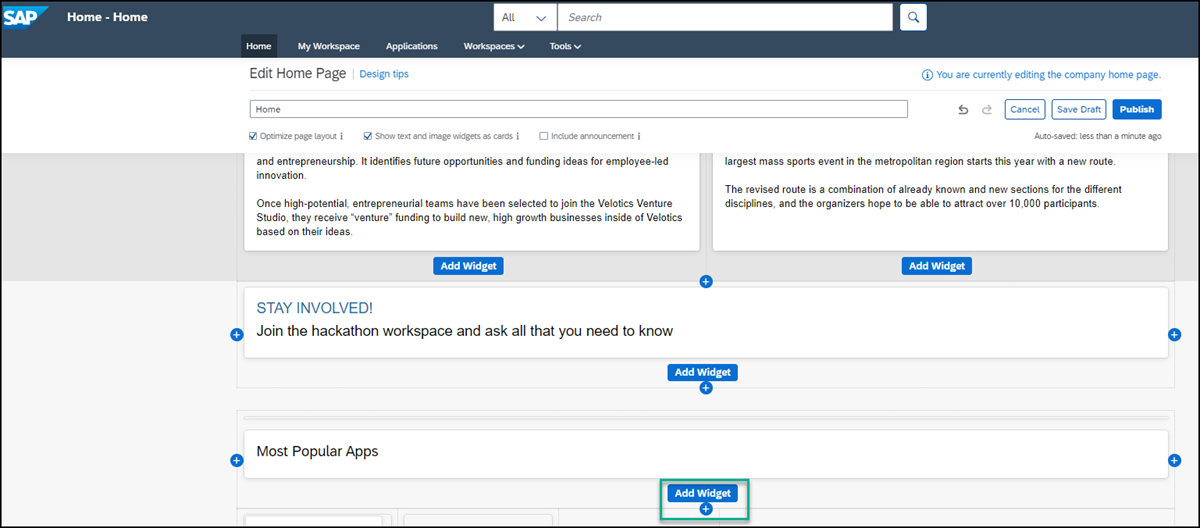Click info icon next to Include announcement
The height and width of the screenshot is (528, 1200).
click(x=638, y=136)
